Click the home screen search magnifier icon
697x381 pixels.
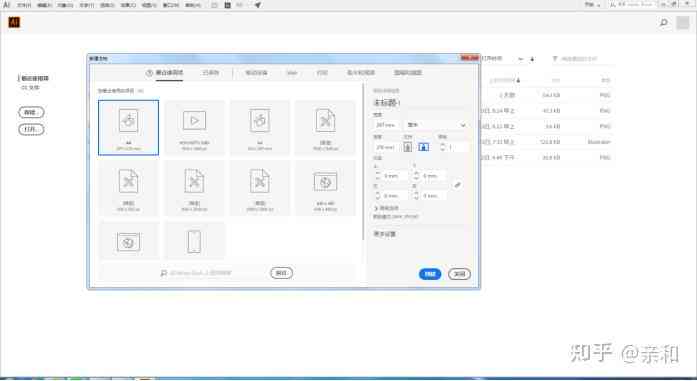click(664, 22)
